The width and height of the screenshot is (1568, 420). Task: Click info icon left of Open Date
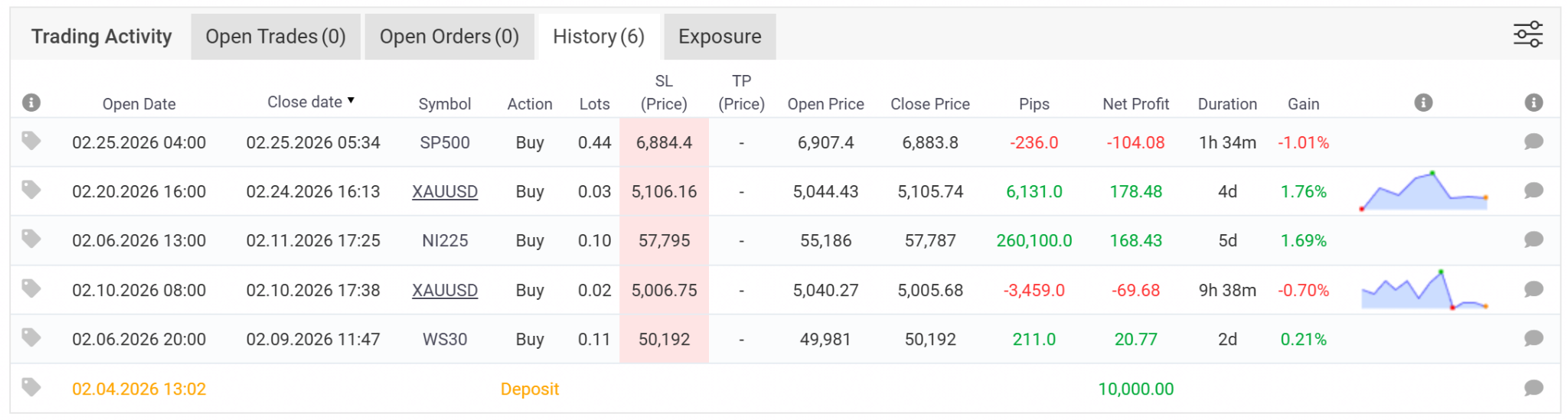click(31, 103)
